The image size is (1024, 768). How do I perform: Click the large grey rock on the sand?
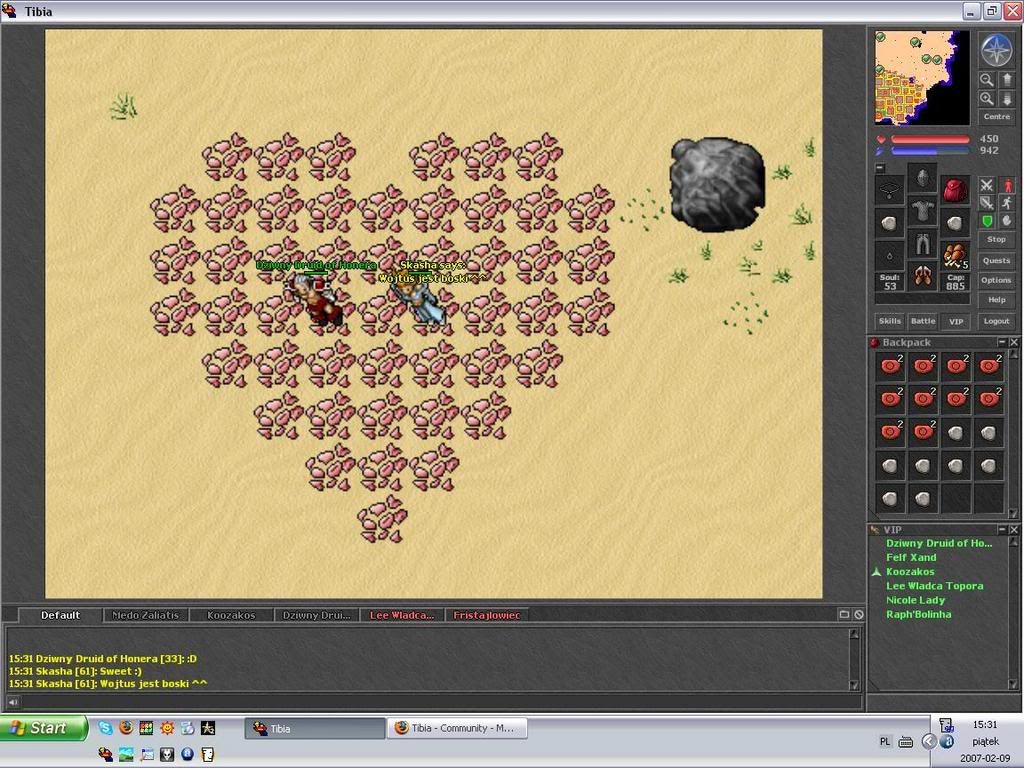click(x=717, y=184)
